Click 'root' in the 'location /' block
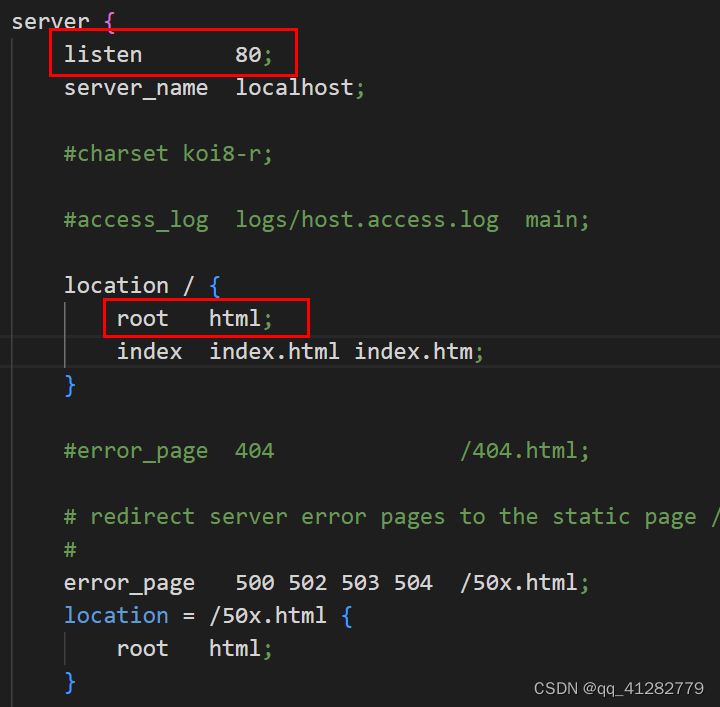 [142, 319]
